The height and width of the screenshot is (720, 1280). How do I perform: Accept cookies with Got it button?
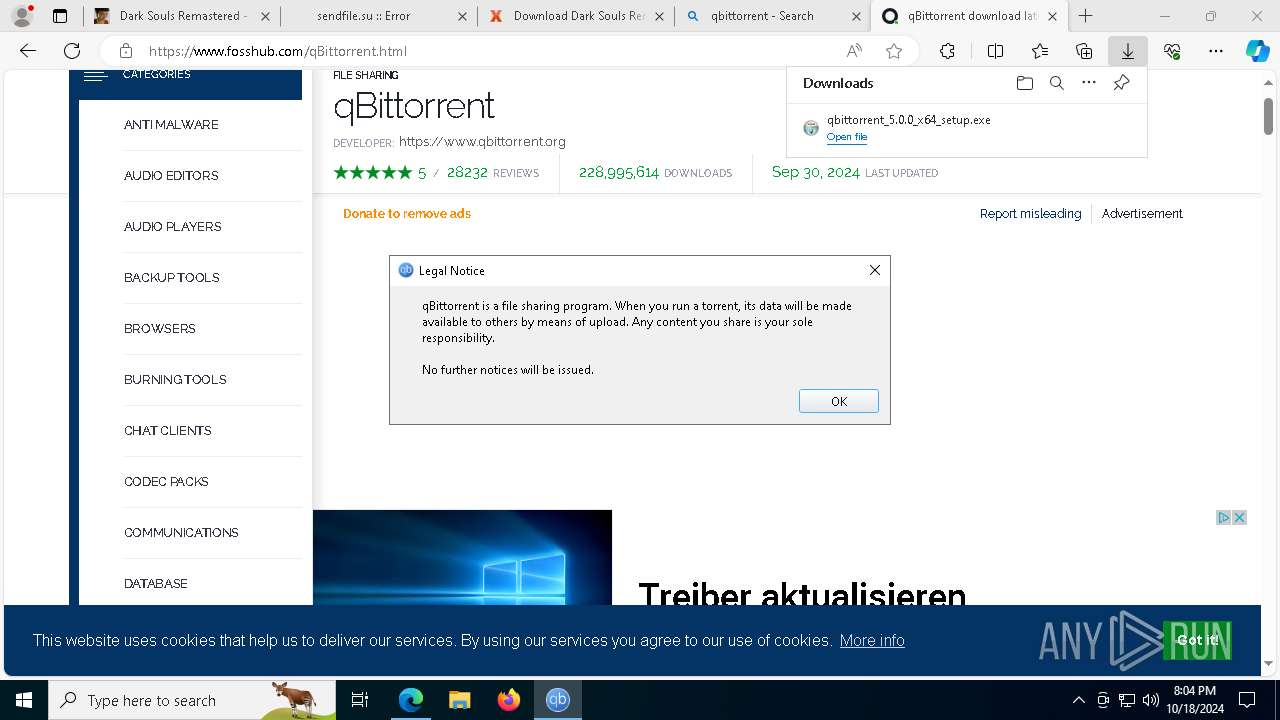click(1197, 640)
